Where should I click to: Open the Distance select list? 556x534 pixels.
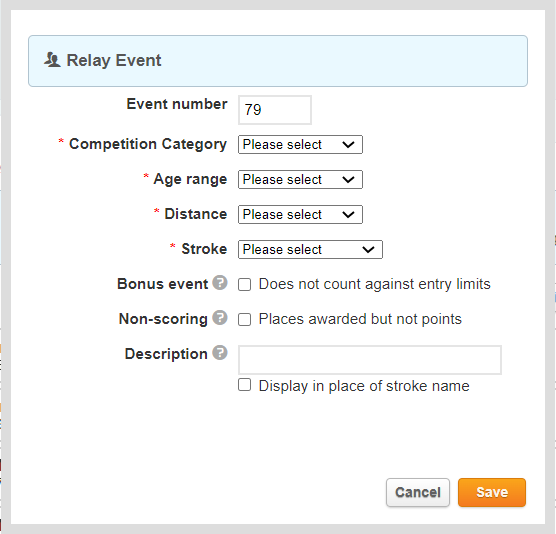click(x=300, y=215)
